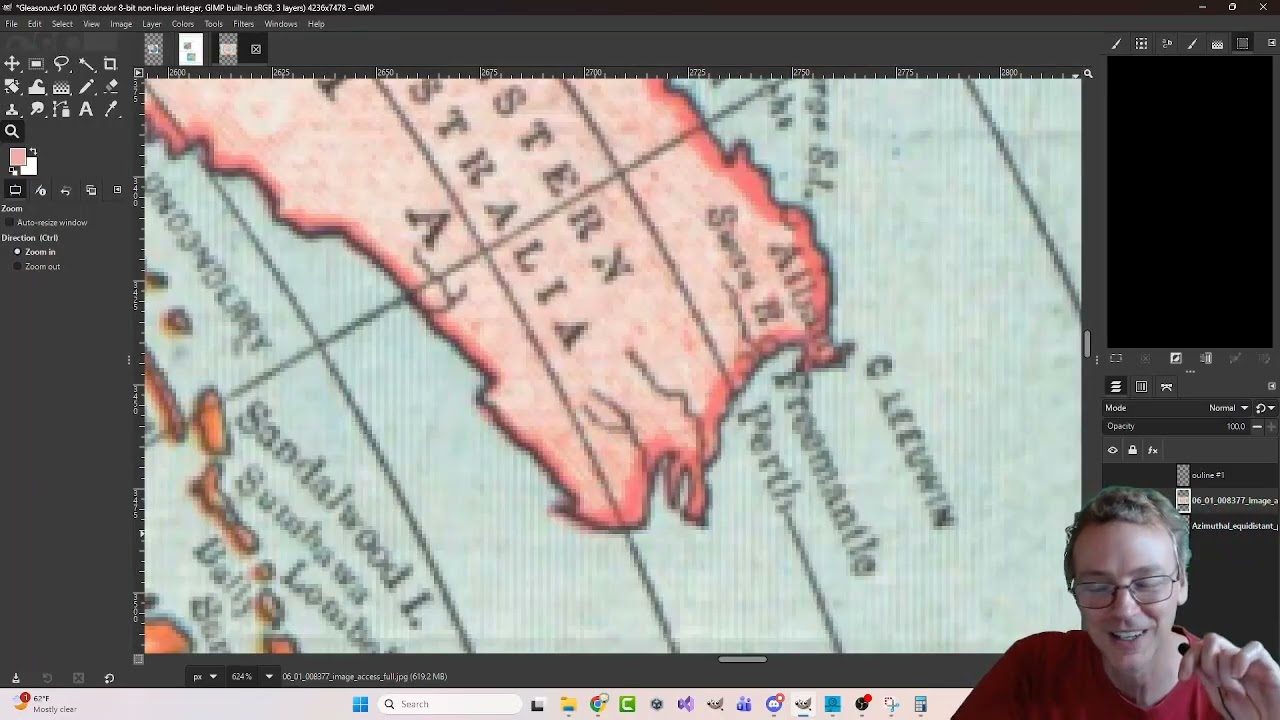
Task: Select the Rectangle Select tool
Action: point(37,64)
